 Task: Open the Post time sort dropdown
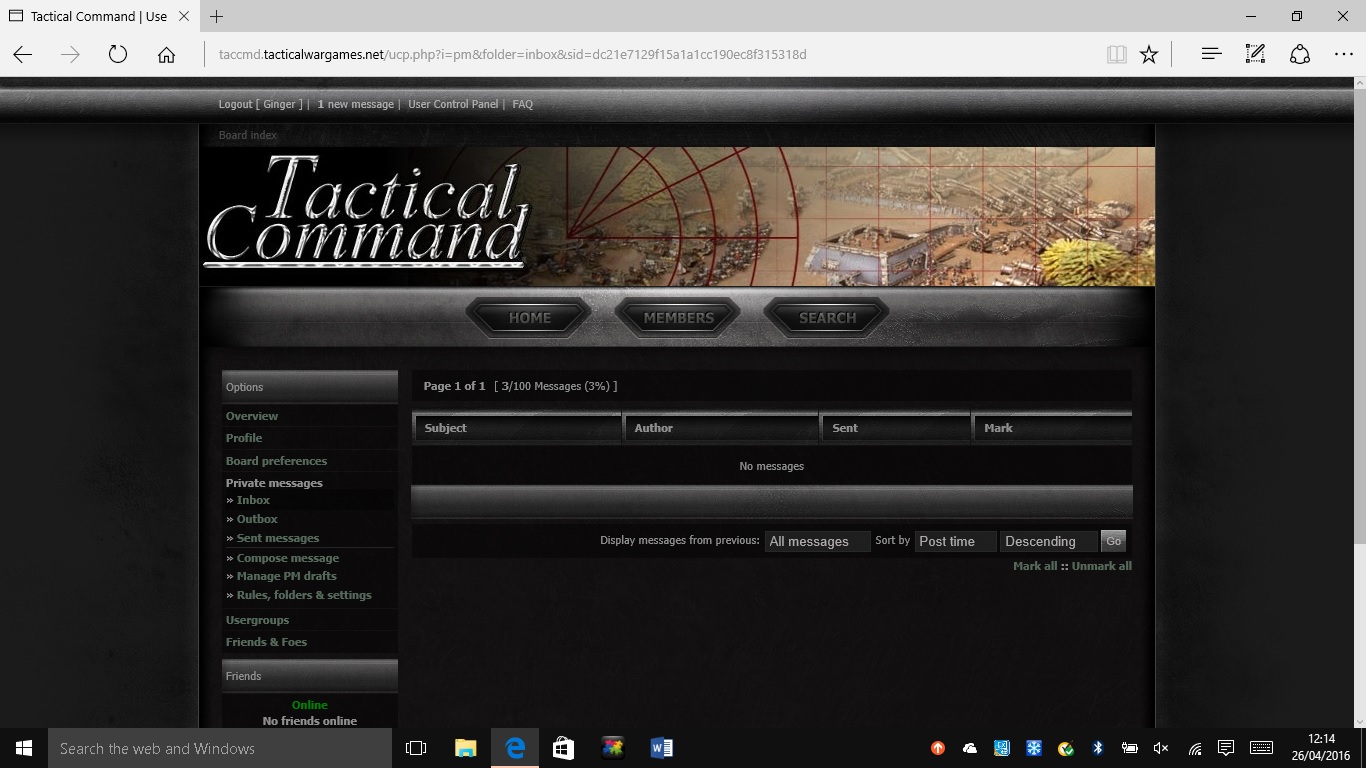(x=955, y=541)
